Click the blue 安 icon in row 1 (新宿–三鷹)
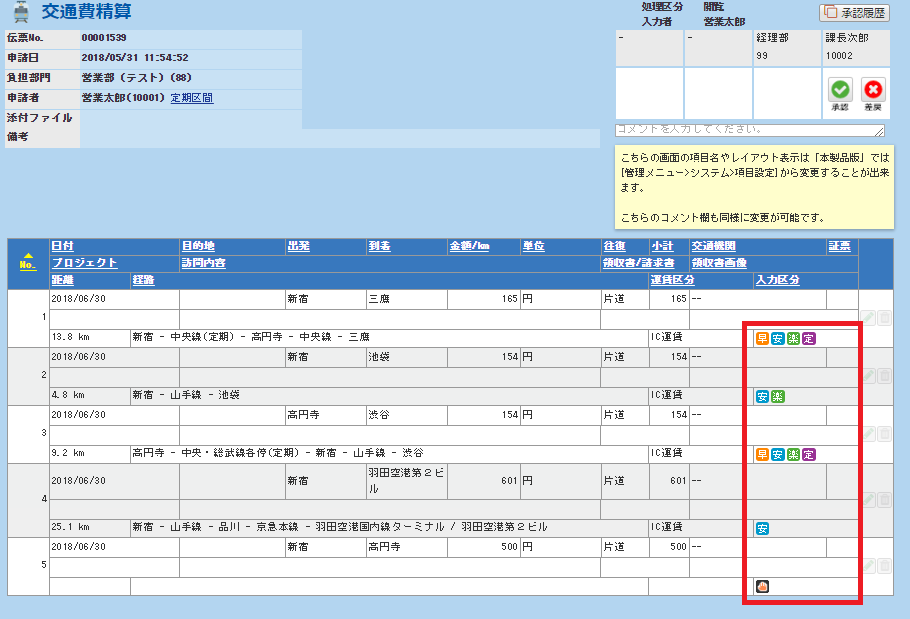Image resolution: width=910 pixels, height=619 pixels. point(778,338)
